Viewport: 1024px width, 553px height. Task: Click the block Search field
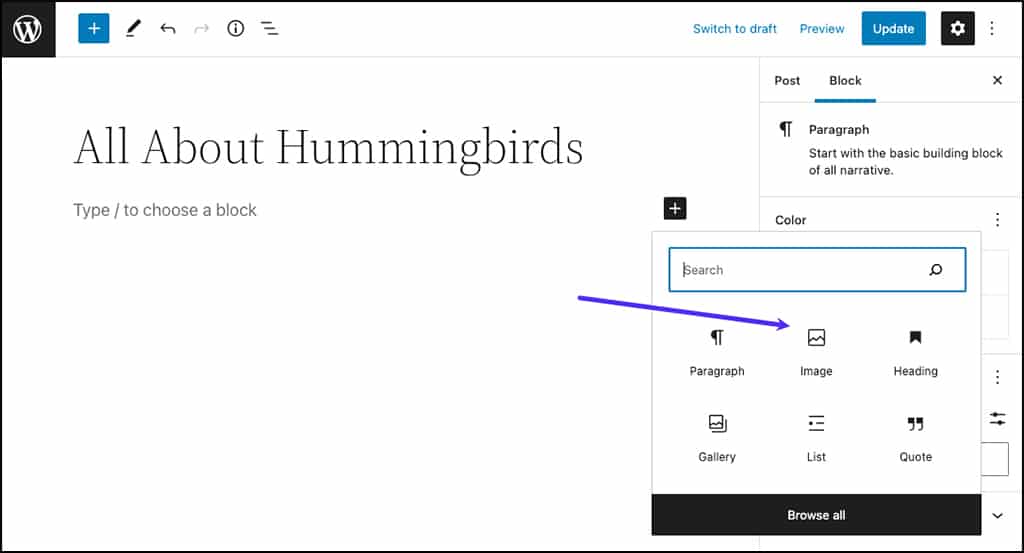(x=800, y=270)
